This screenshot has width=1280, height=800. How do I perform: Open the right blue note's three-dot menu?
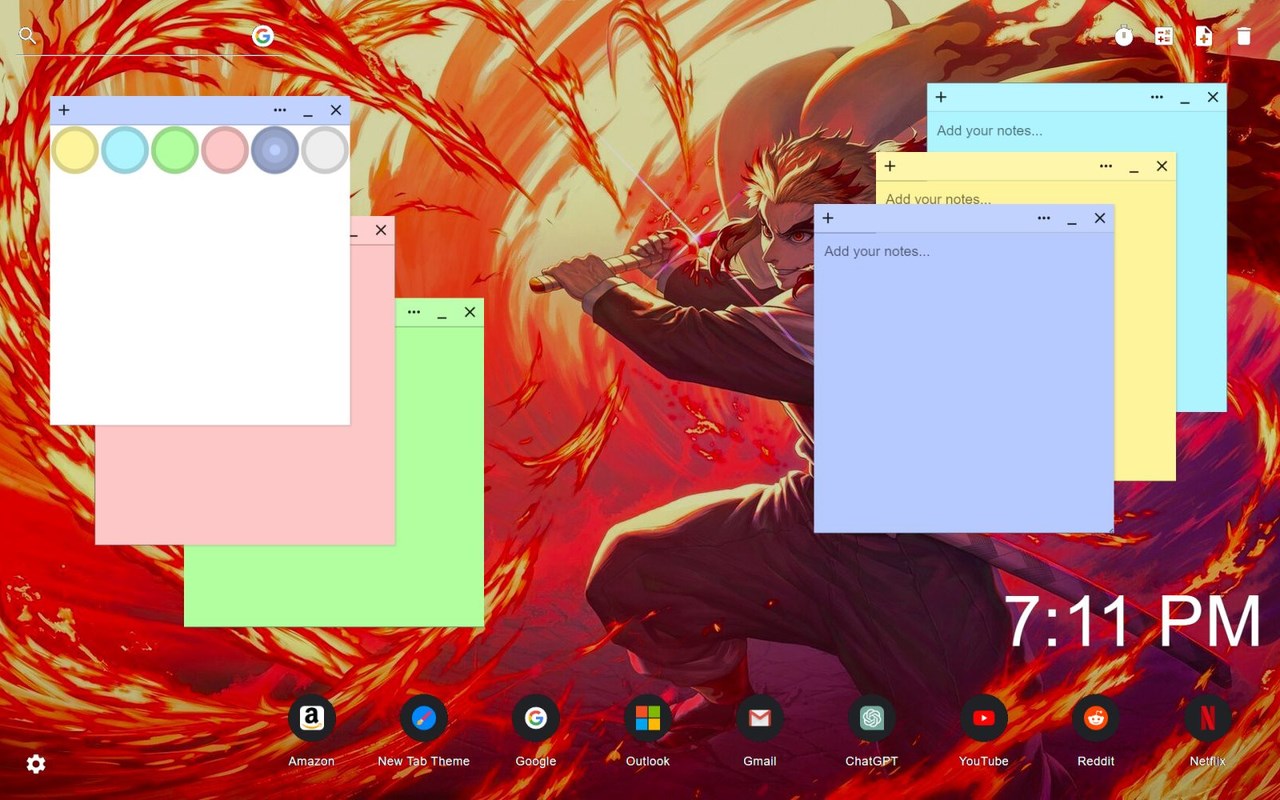(1044, 218)
